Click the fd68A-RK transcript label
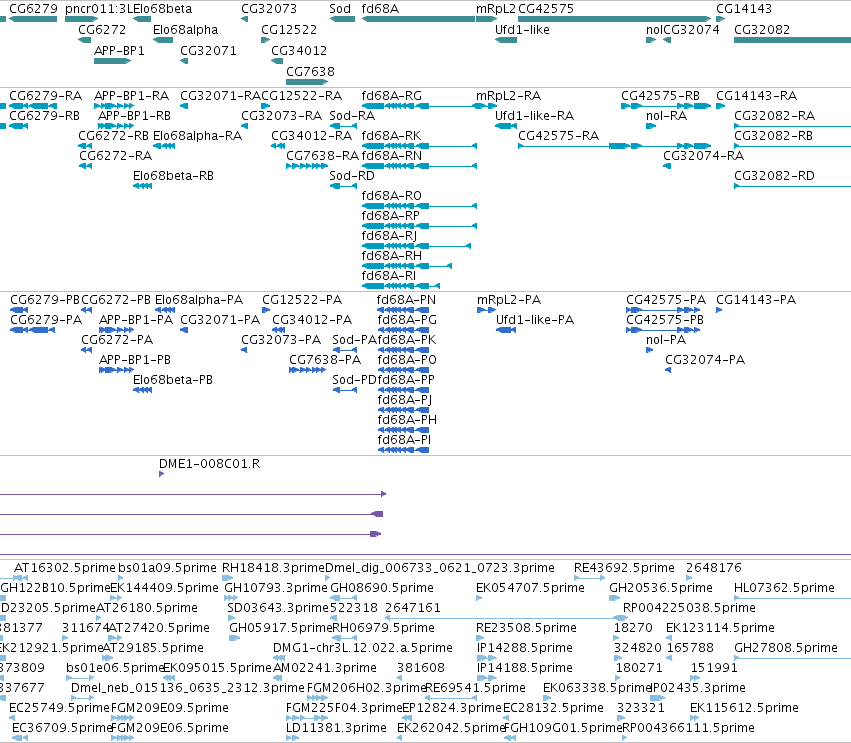This screenshot has height=743, width=851. click(x=391, y=136)
